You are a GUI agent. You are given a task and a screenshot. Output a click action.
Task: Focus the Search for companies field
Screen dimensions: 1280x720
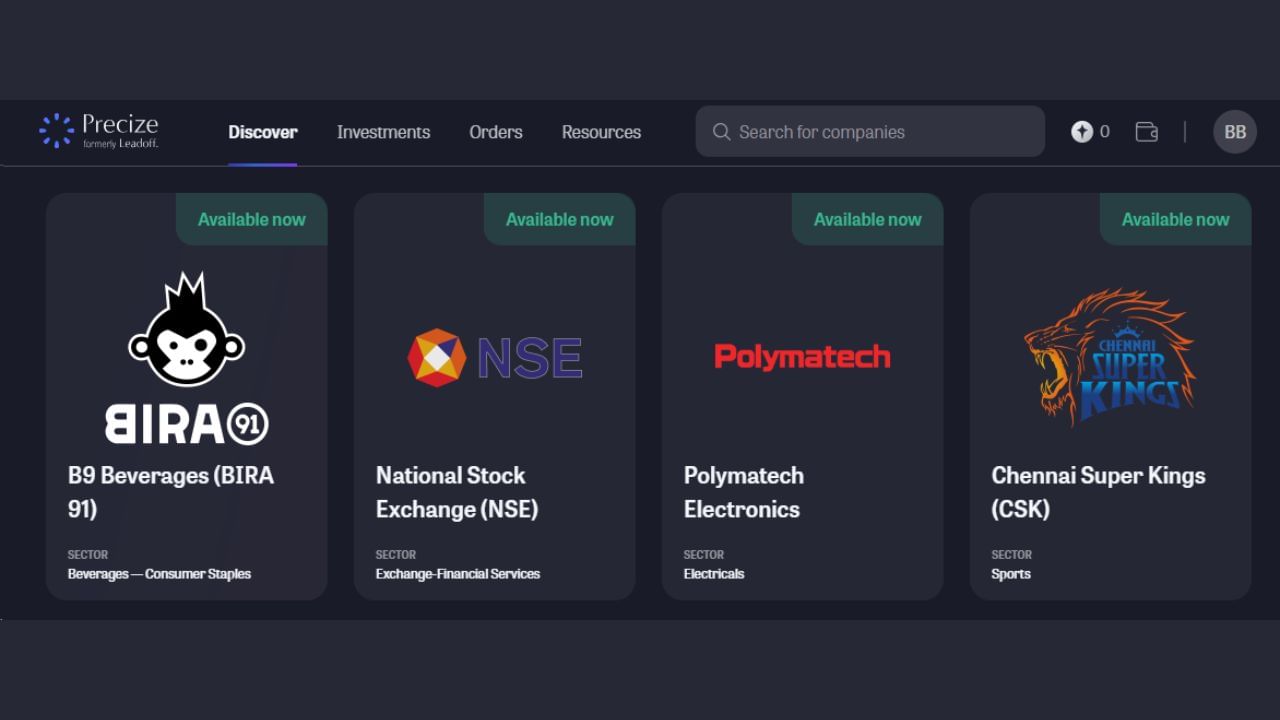coord(880,132)
